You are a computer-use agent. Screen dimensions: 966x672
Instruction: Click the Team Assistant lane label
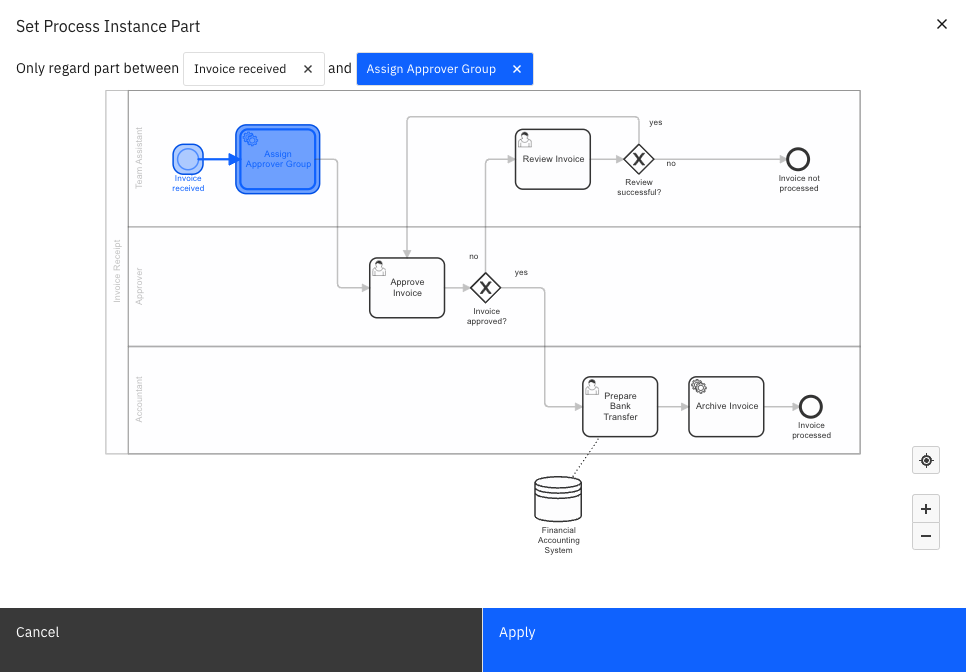(x=139, y=158)
